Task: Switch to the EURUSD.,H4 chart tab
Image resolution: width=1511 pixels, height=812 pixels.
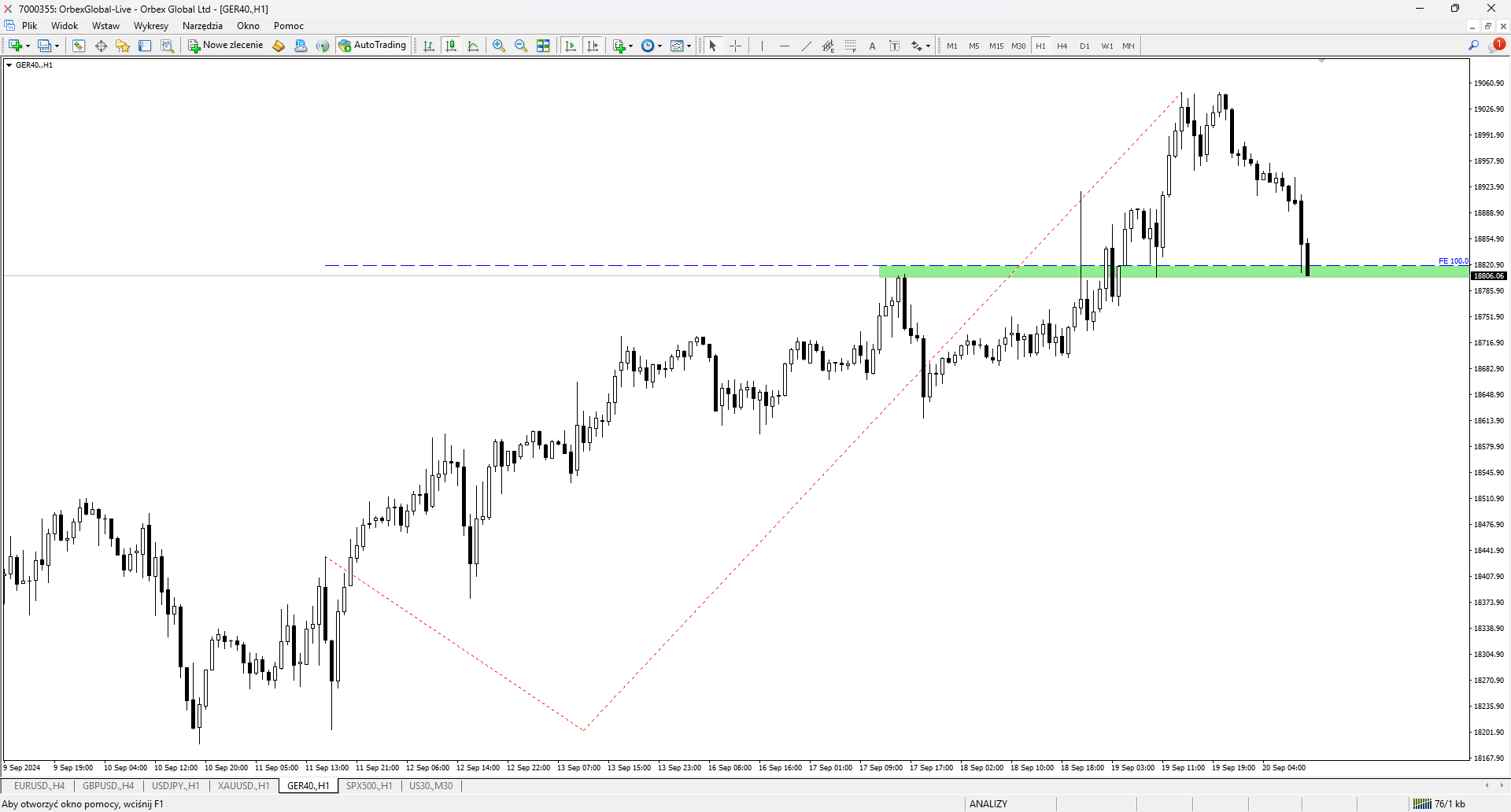Action: 39,786
